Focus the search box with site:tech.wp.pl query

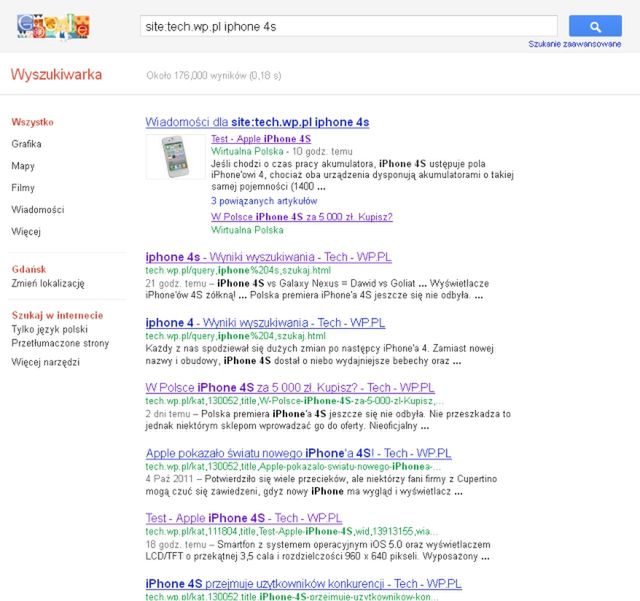click(349, 26)
